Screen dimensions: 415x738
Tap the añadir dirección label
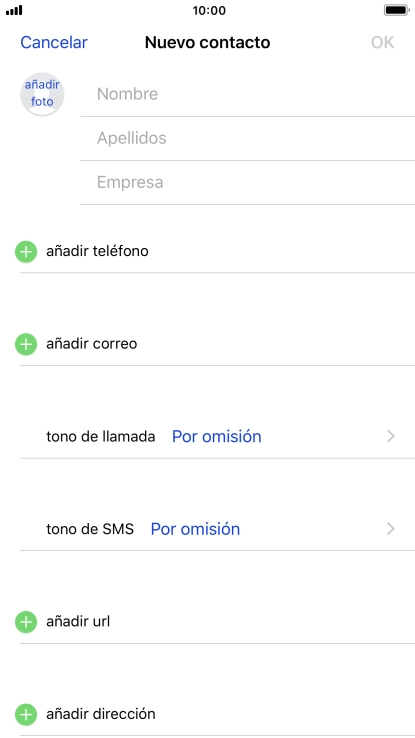click(101, 714)
